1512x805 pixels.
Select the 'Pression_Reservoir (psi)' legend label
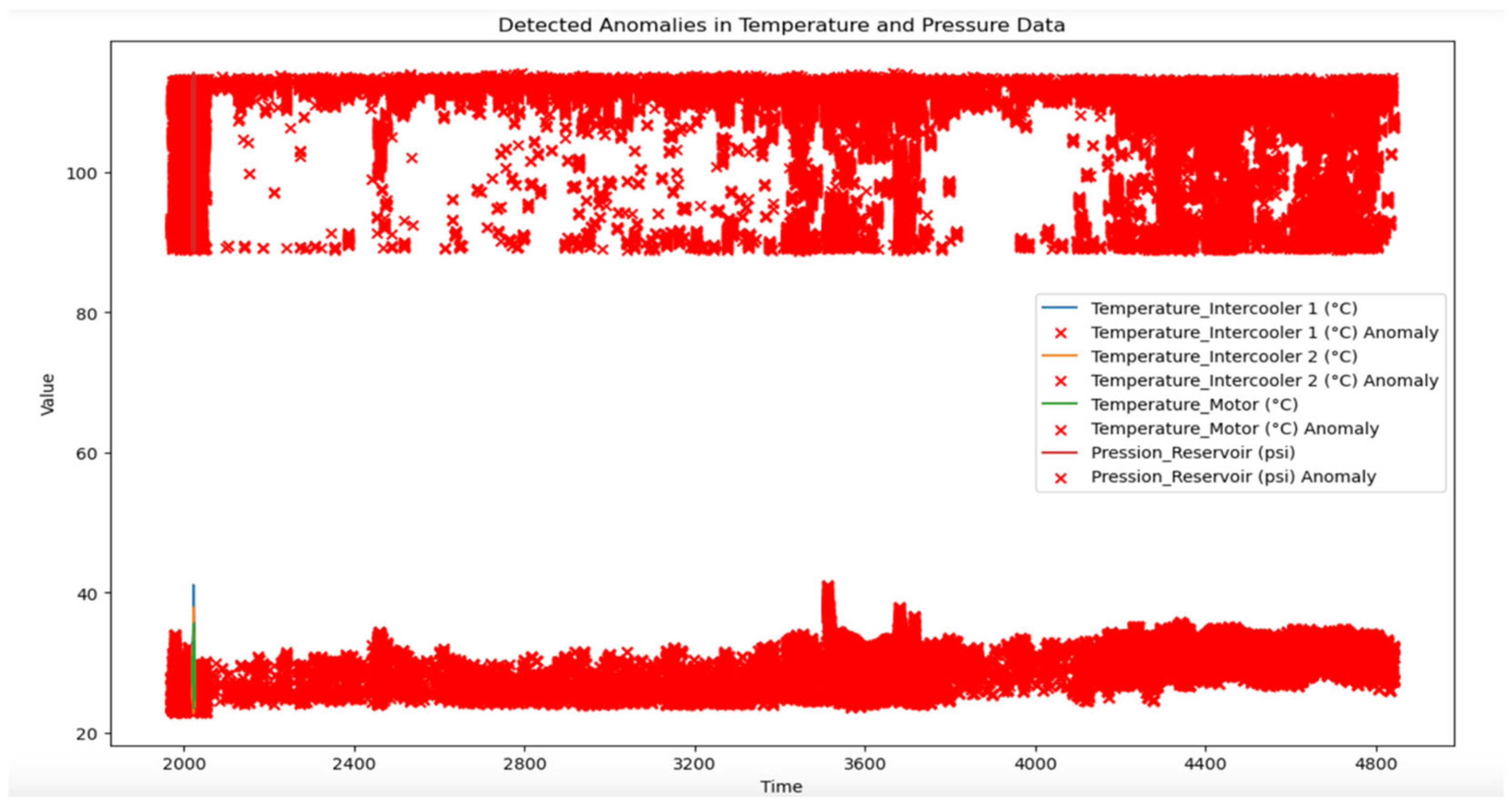click(x=1192, y=453)
